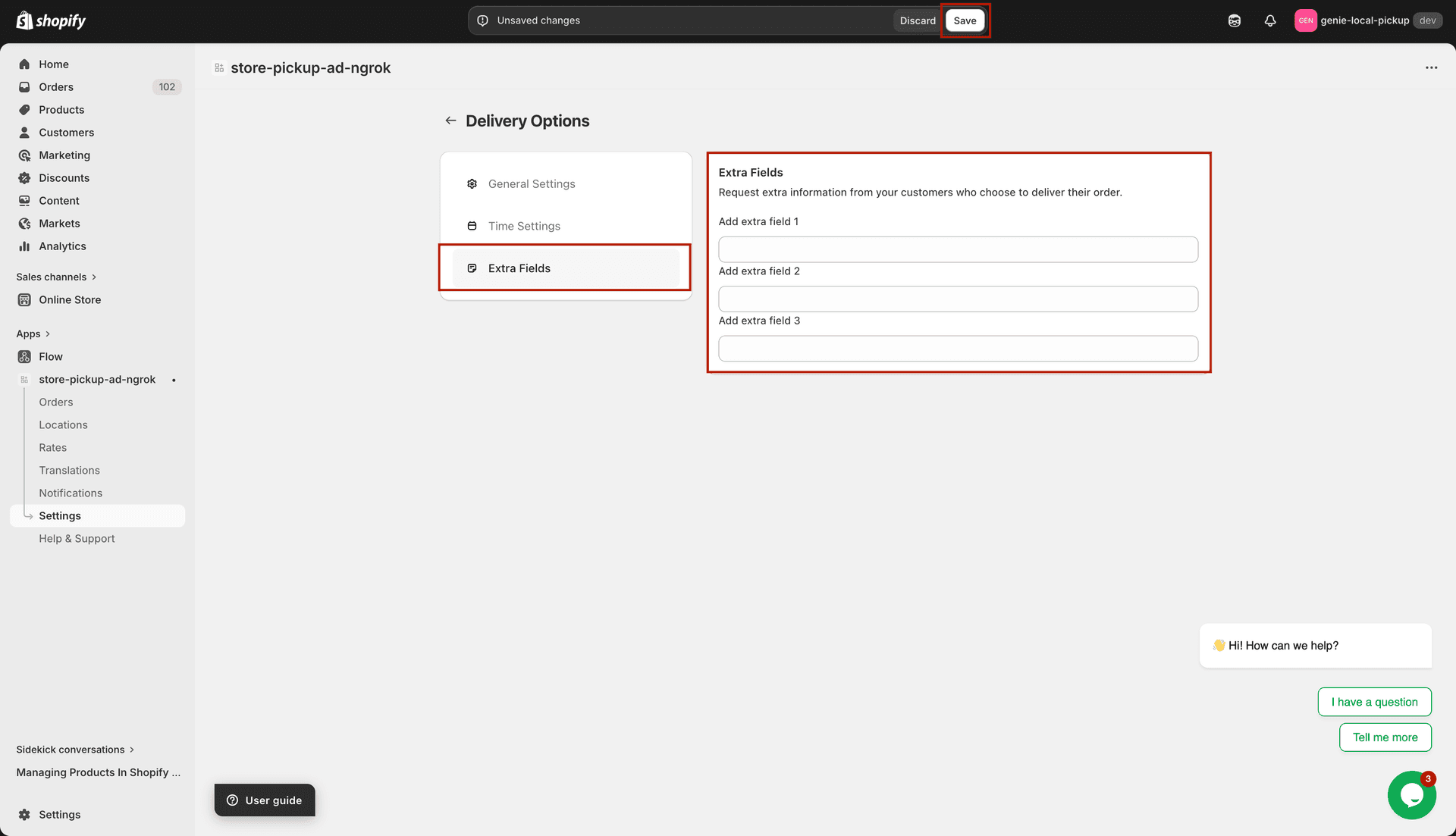Select the Discounts icon
The height and width of the screenshot is (836, 1456).
(x=25, y=177)
